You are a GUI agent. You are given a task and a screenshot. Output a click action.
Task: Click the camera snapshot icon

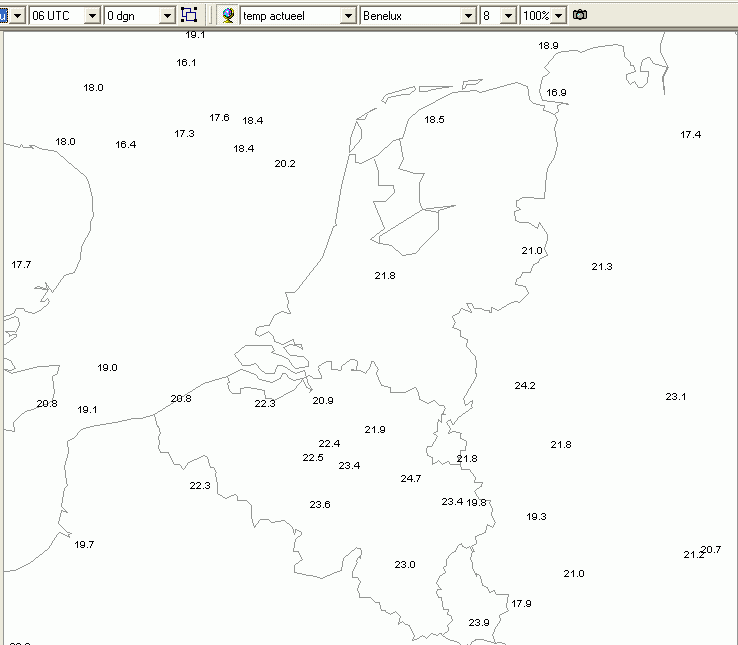(x=580, y=15)
